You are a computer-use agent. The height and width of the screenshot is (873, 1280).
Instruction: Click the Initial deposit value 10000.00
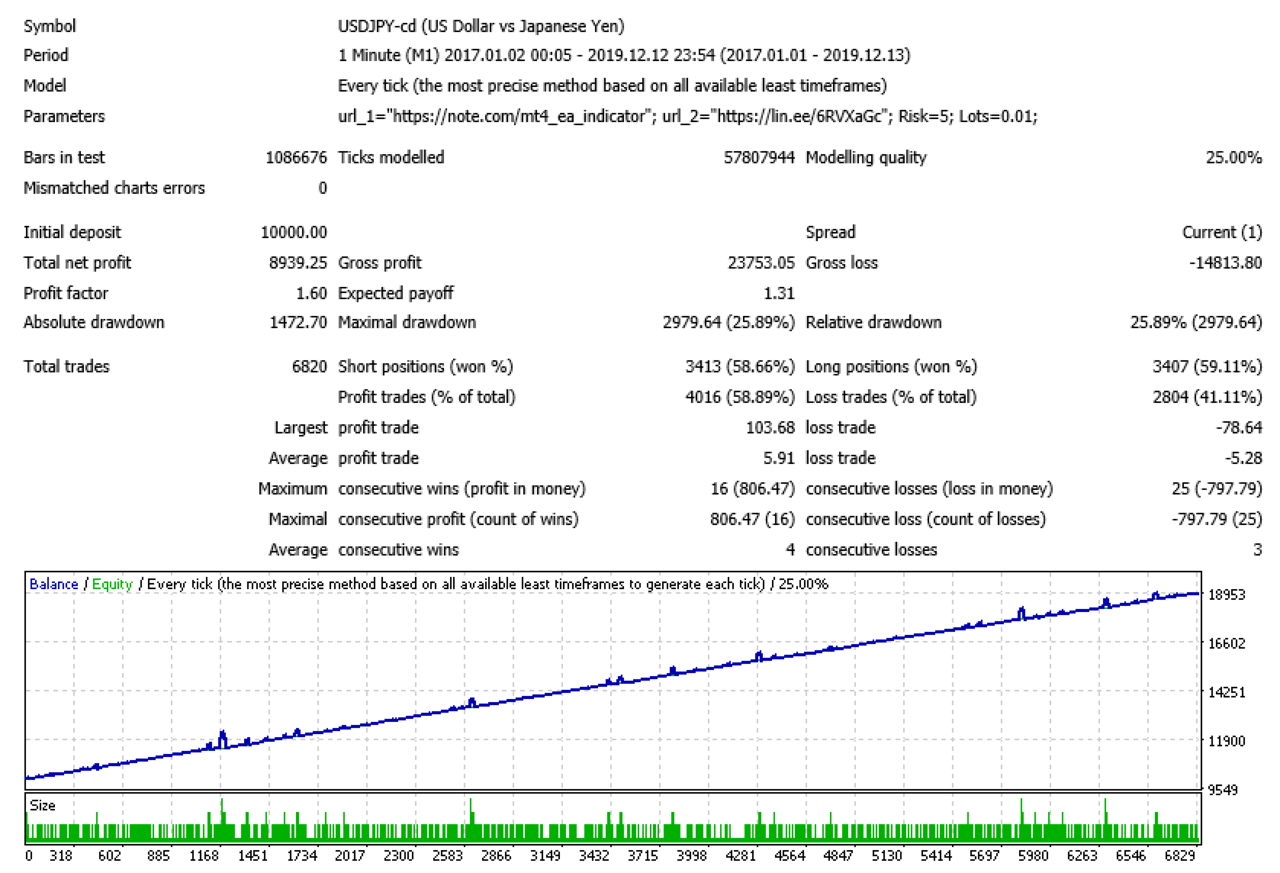coord(294,233)
